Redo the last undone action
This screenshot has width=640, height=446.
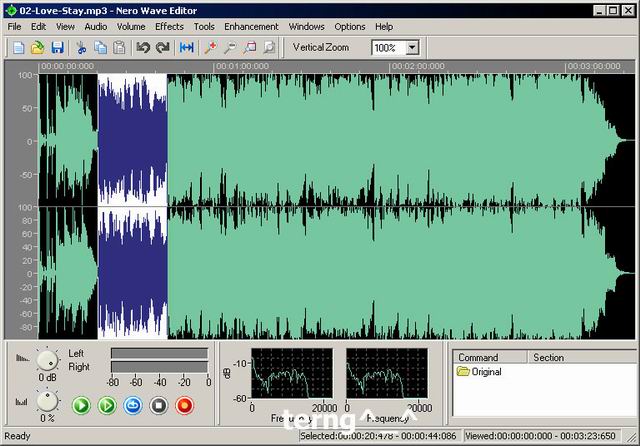(x=162, y=48)
